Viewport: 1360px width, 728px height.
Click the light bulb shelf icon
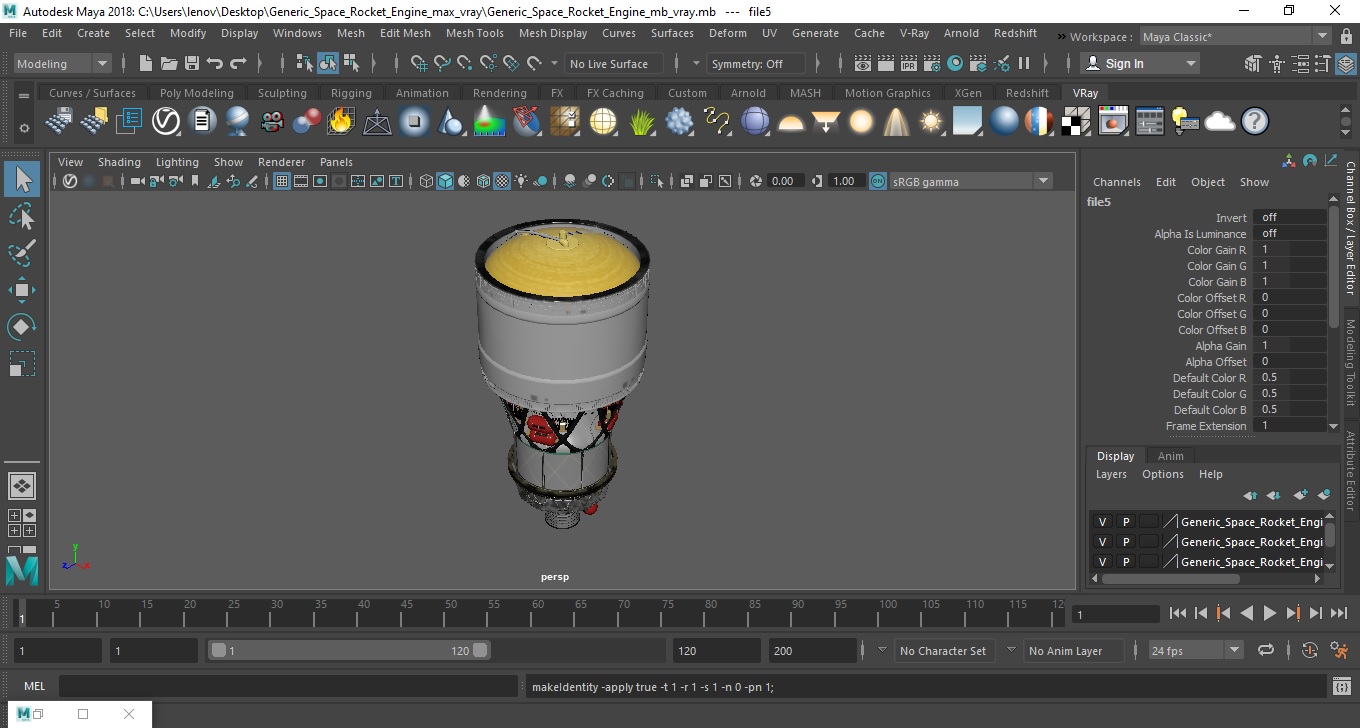click(1184, 122)
